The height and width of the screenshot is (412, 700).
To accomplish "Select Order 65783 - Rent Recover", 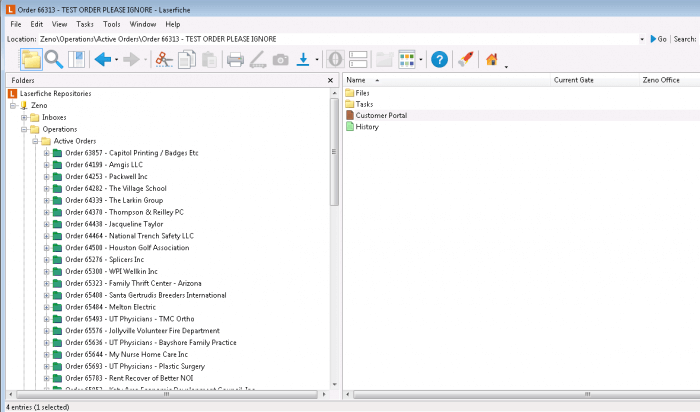I will pos(129,378).
